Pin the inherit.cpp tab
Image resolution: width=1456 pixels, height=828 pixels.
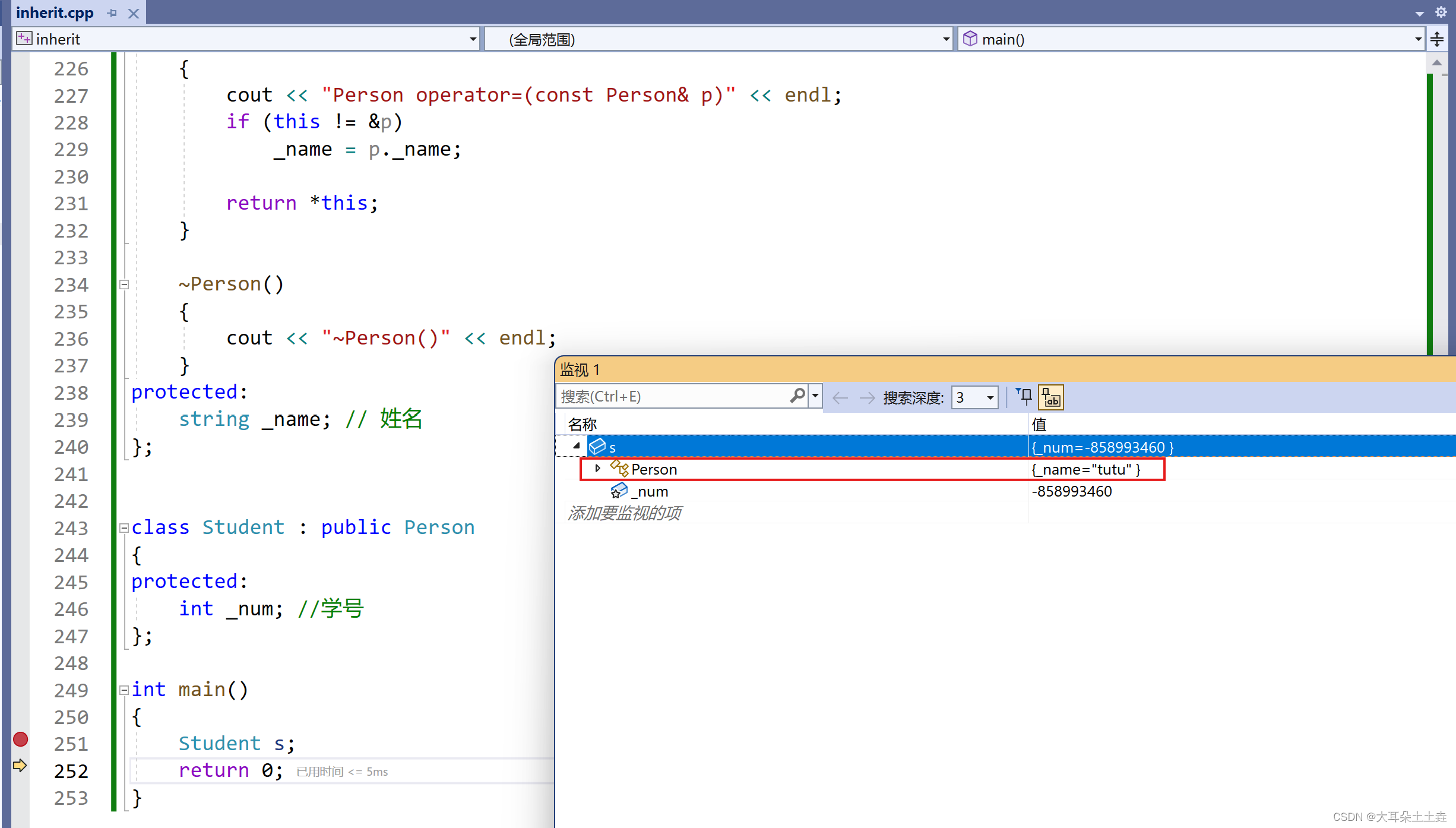coord(112,13)
